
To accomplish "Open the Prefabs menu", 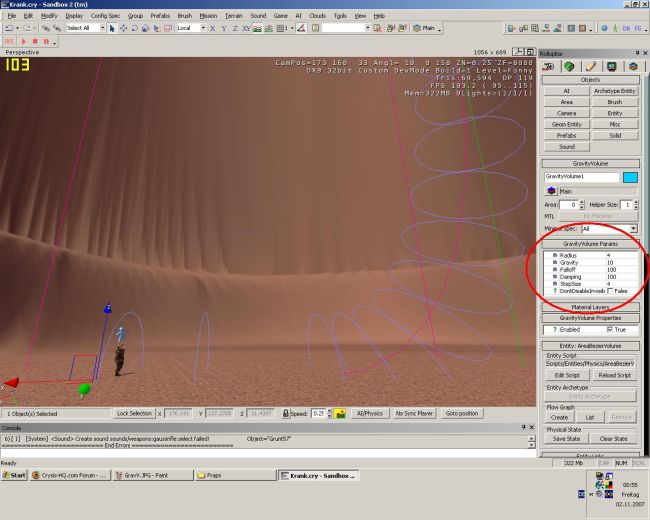I will (160, 16).
